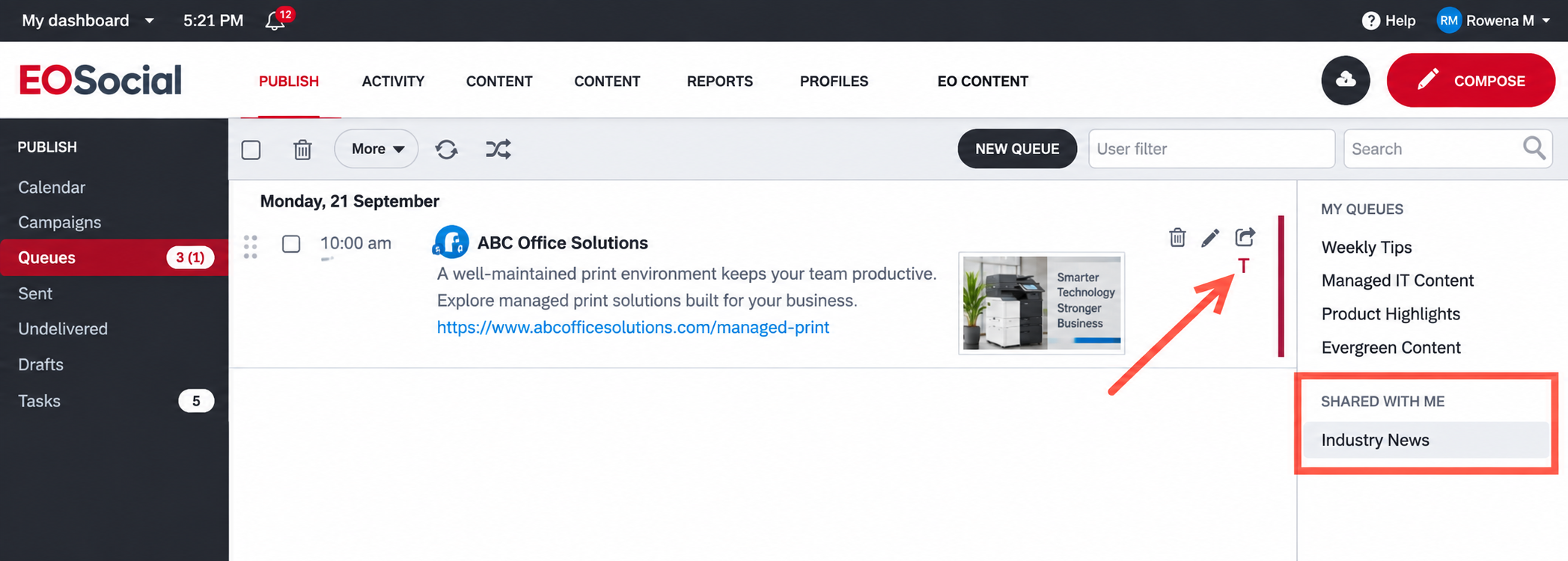Check the 10:00 am post checkbox
This screenshot has height=561, width=1568.
click(x=291, y=244)
